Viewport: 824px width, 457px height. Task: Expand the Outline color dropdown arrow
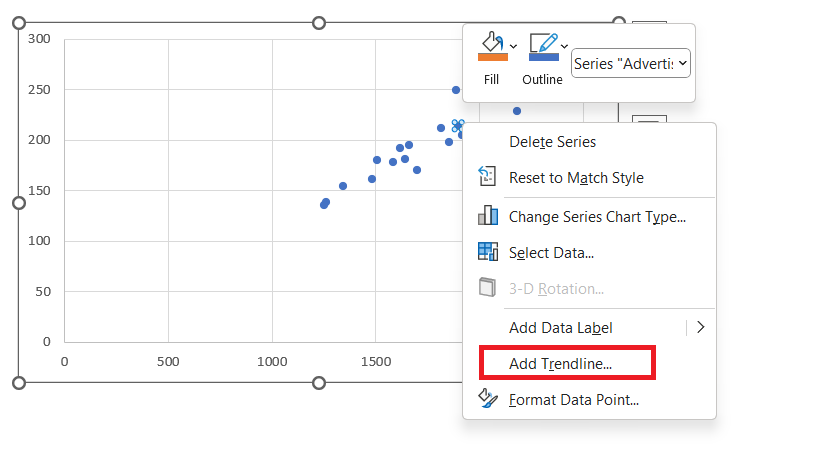coord(564,46)
